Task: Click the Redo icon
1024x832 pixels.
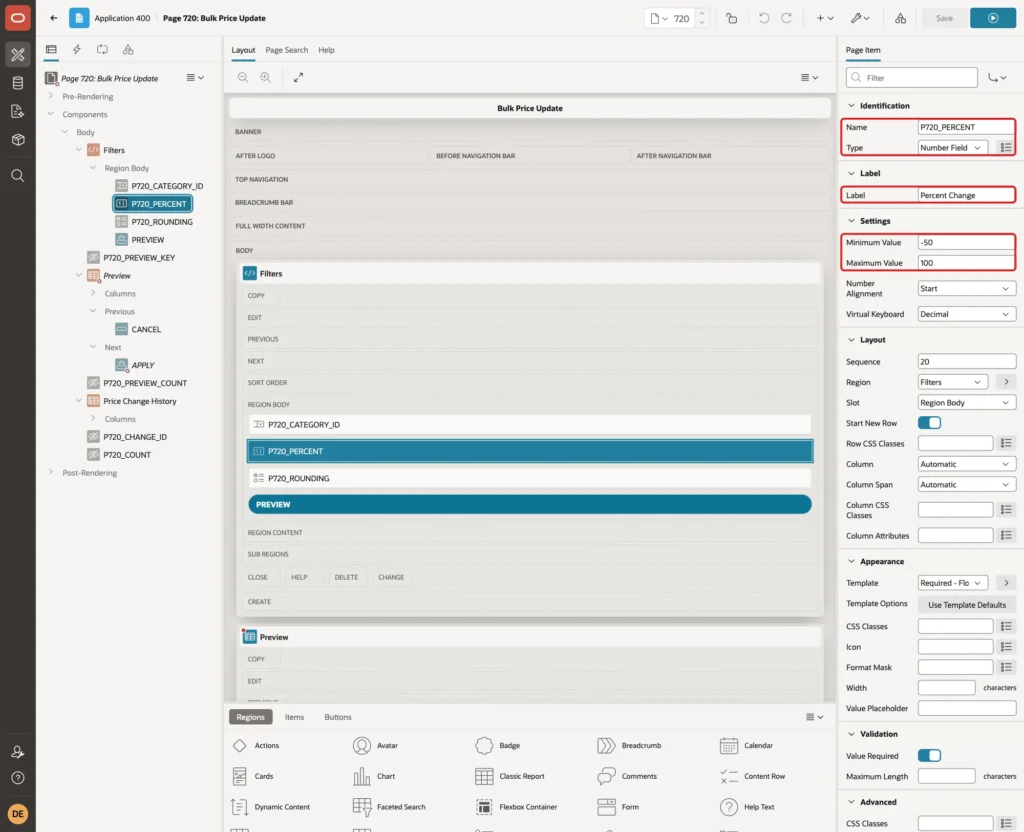Action: click(786, 18)
